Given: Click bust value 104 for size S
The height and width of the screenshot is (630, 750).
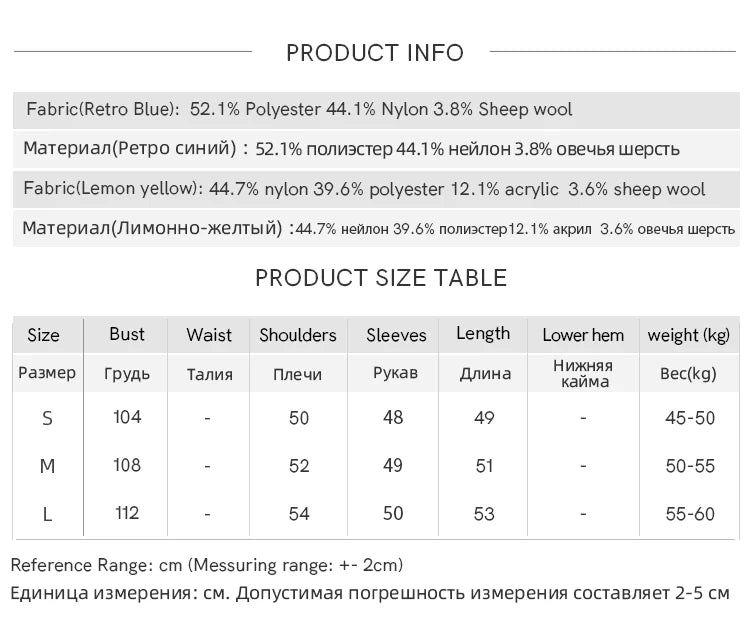Looking at the screenshot, I should [x=127, y=417].
